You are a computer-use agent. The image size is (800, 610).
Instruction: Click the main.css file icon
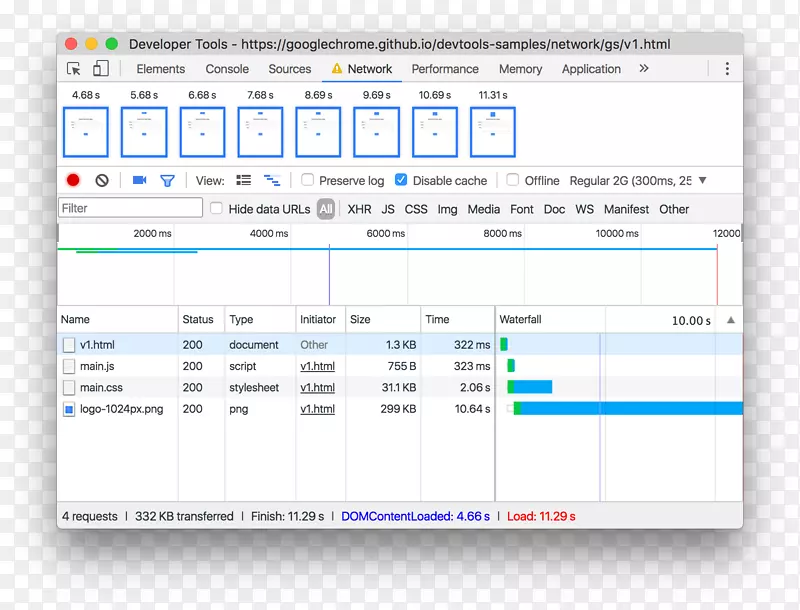click(69, 388)
